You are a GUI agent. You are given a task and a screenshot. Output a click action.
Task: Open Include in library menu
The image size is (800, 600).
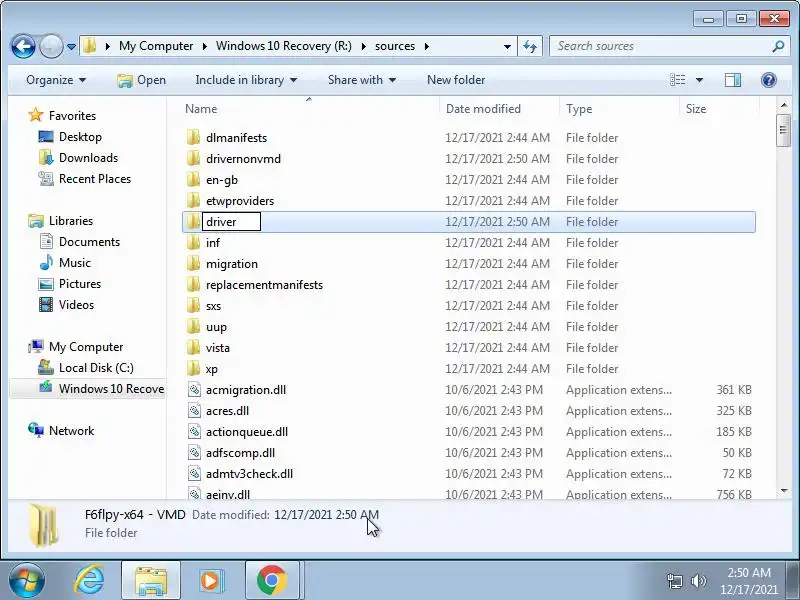(x=246, y=80)
